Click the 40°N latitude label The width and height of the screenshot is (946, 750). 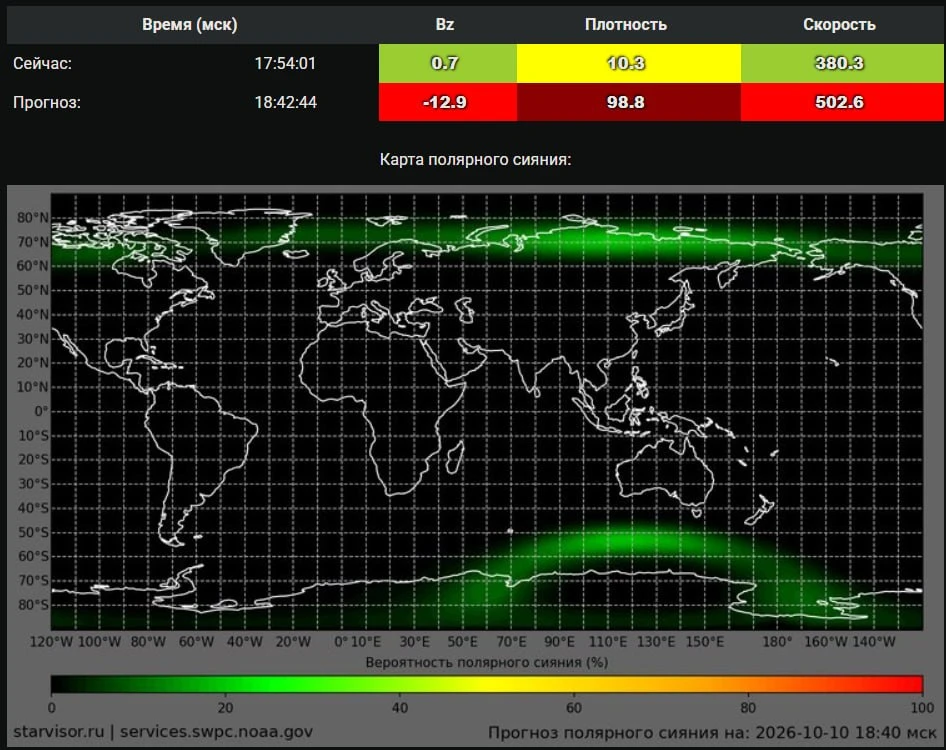33,314
